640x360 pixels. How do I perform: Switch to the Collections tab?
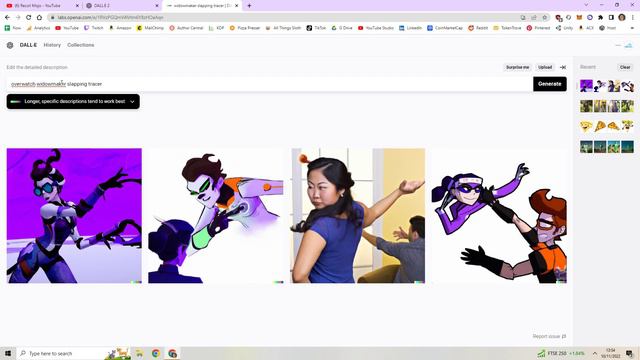coord(81,45)
